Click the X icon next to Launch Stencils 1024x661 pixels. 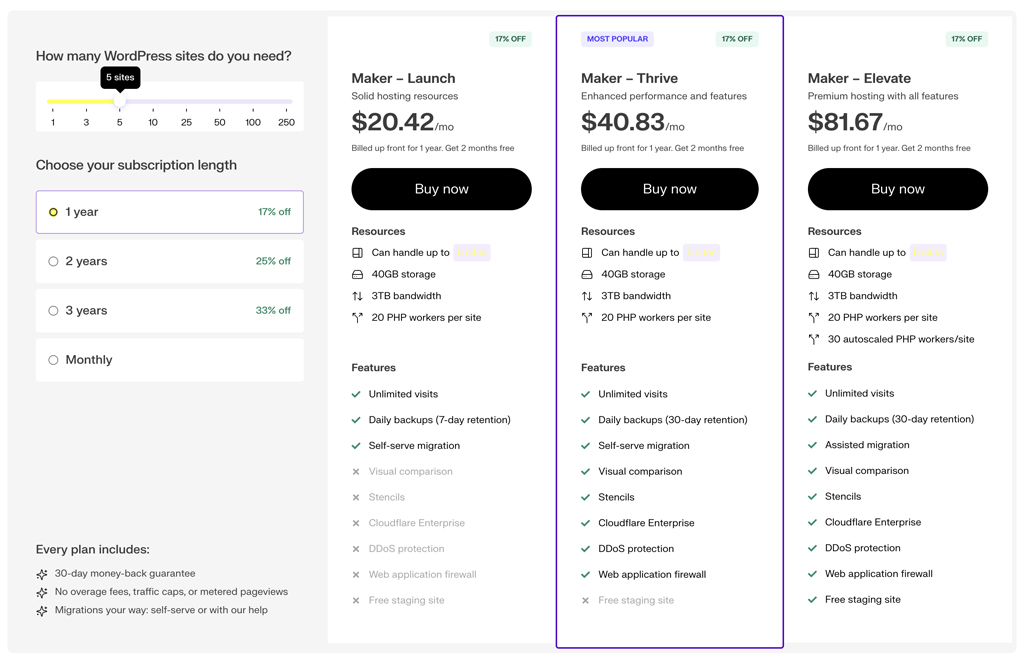(356, 497)
